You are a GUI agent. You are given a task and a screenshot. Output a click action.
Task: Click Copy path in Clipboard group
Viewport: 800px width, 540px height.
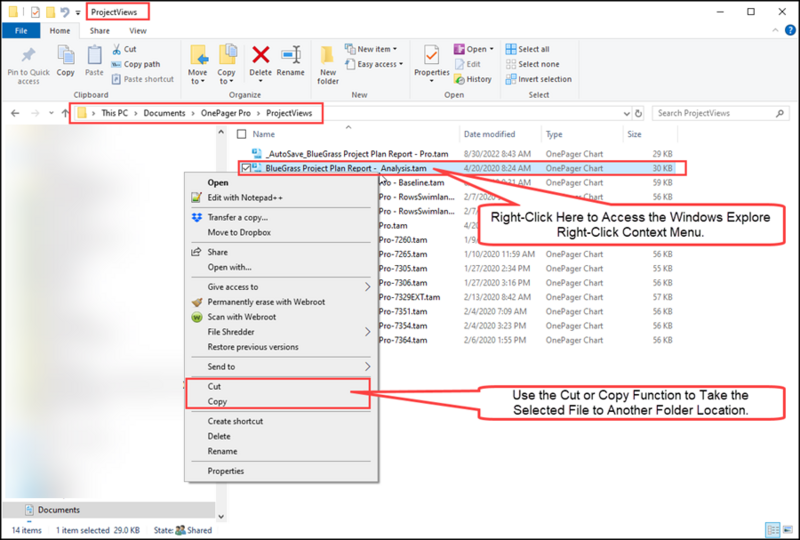pyautogui.click(x=136, y=64)
